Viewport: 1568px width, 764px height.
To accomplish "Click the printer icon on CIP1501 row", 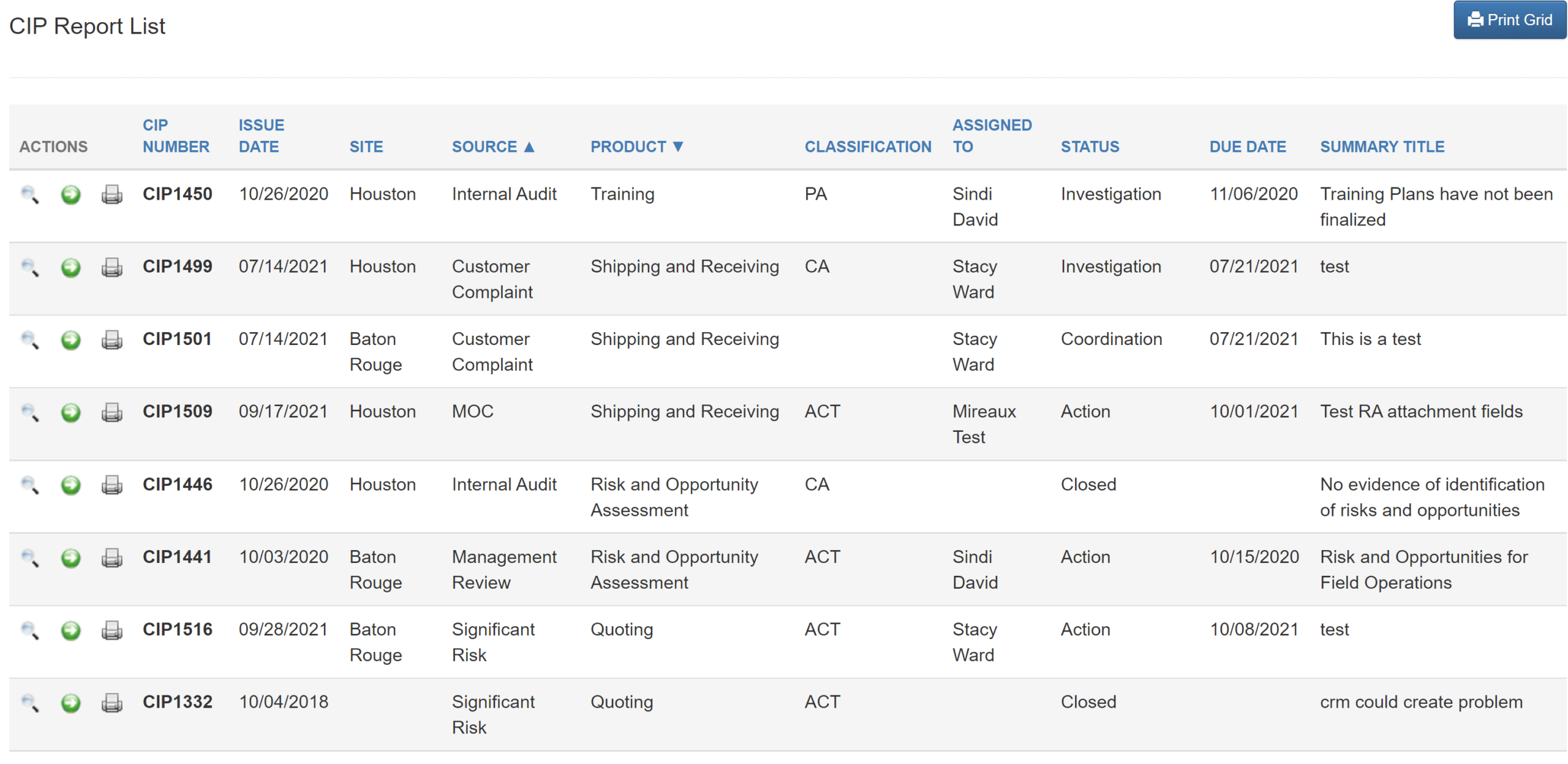I will tap(111, 339).
